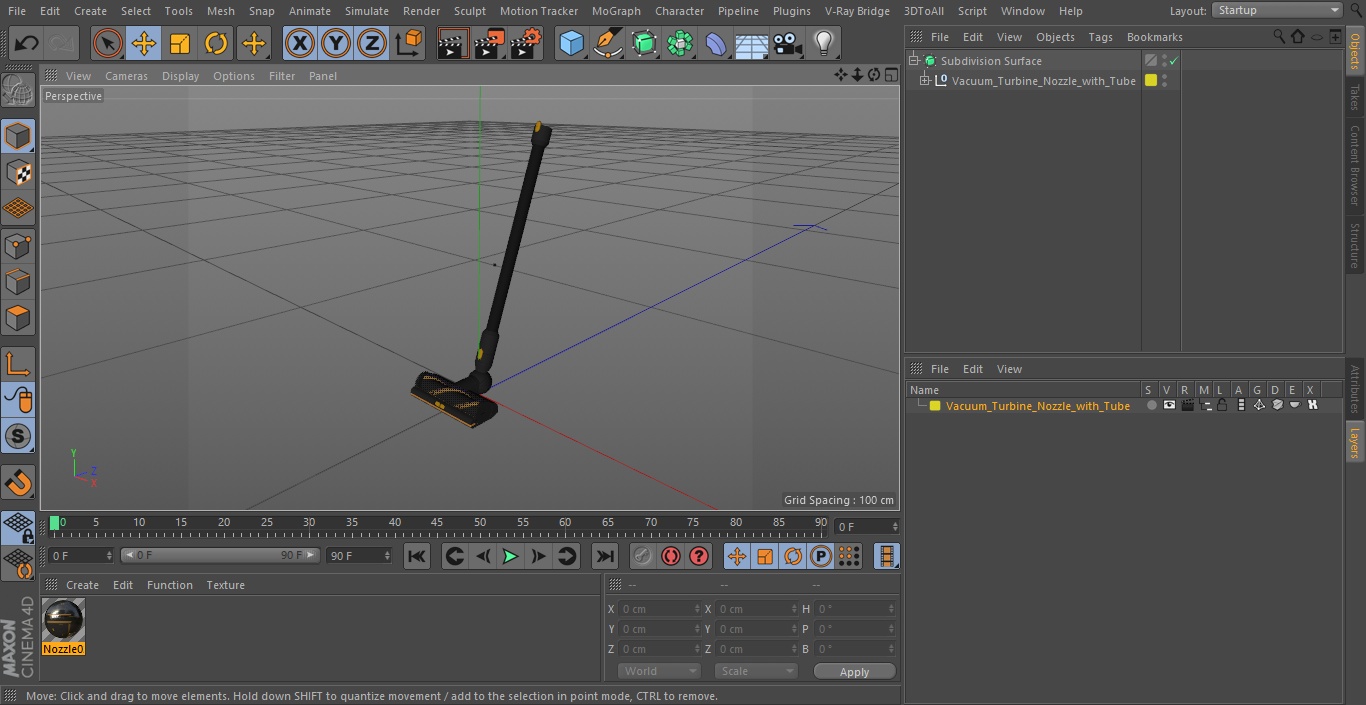Toggle layer Solo dot for Vacuum_Turbine_Nozzle_with_Tube
The width and height of the screenshot is (1366, 705).
1151,406
